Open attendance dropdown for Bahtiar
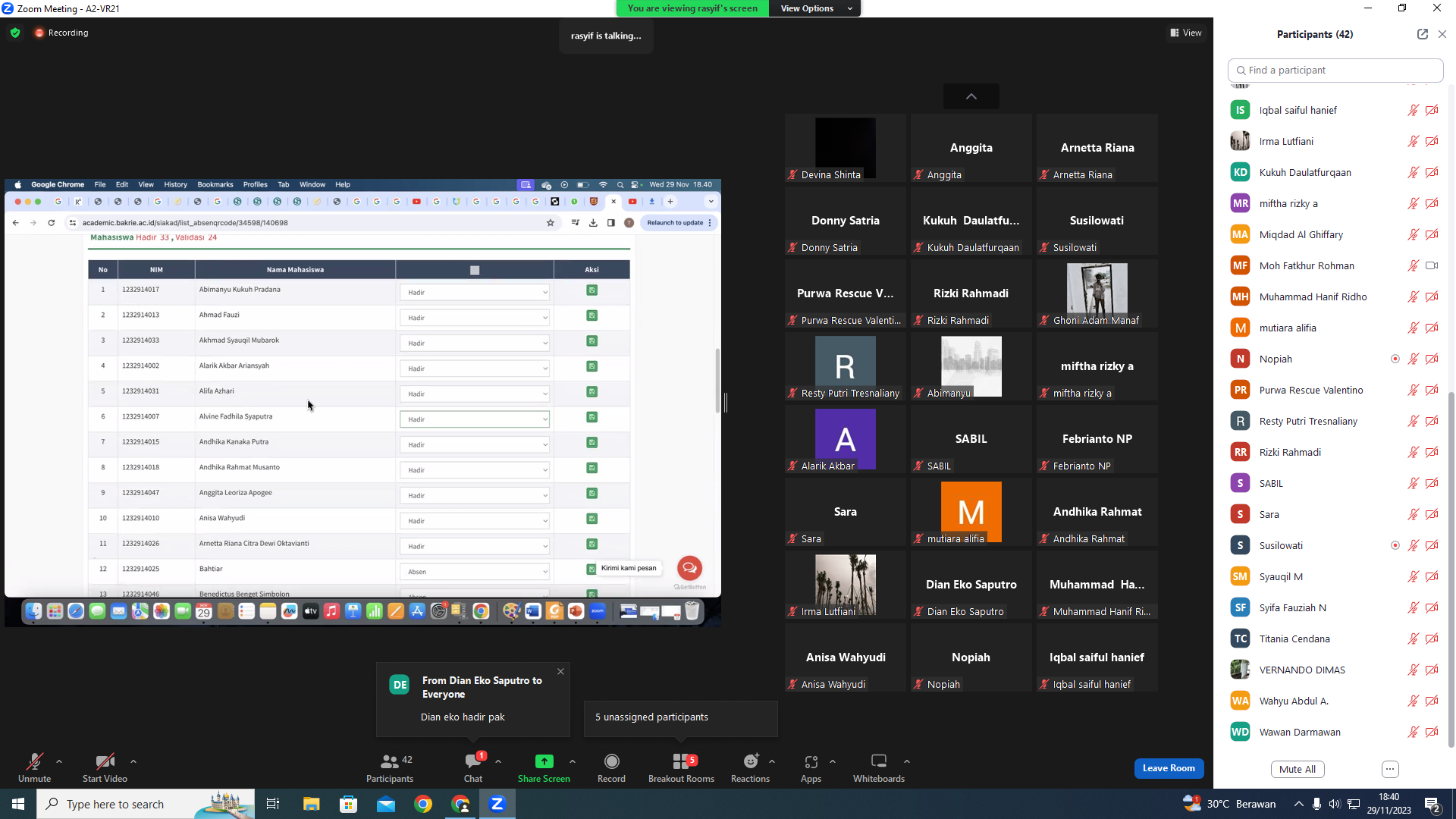 (475, 572)
